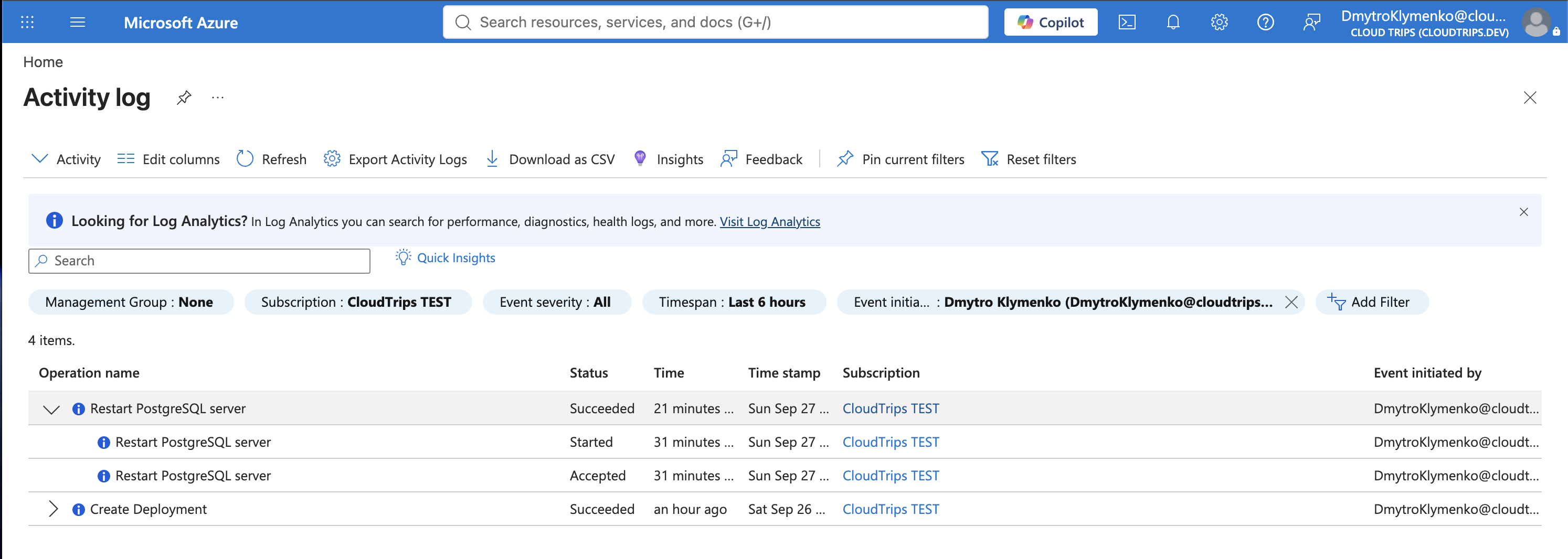This screenshot has height=559, width=1568.
Task: Click Feedback in the toolbar
Action: point(761,159)
